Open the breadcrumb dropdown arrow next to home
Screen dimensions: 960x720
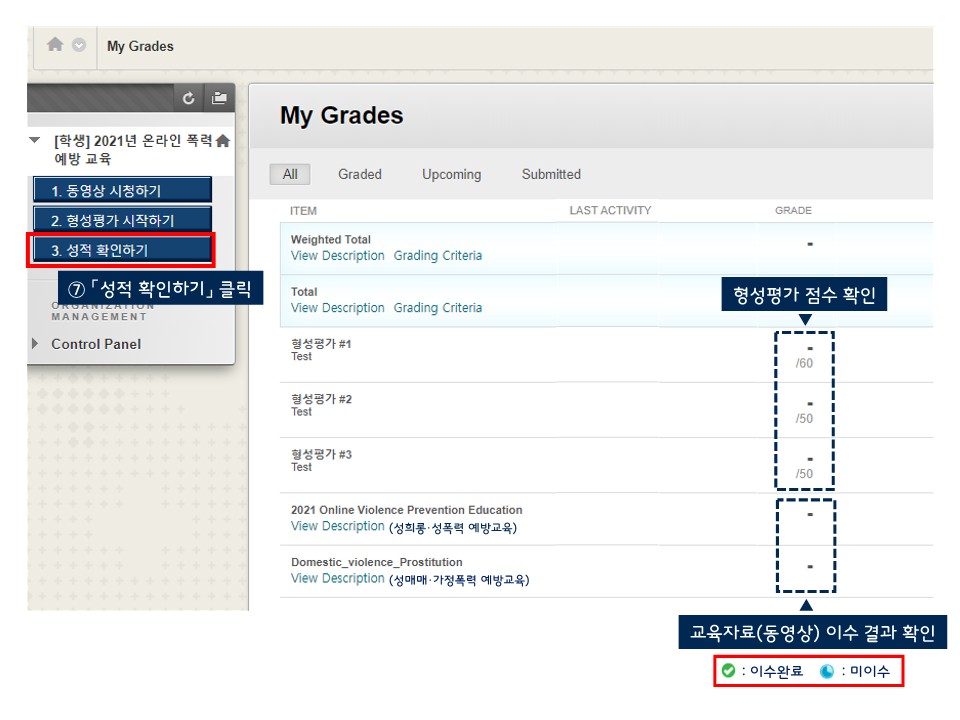tap(78, 45)
